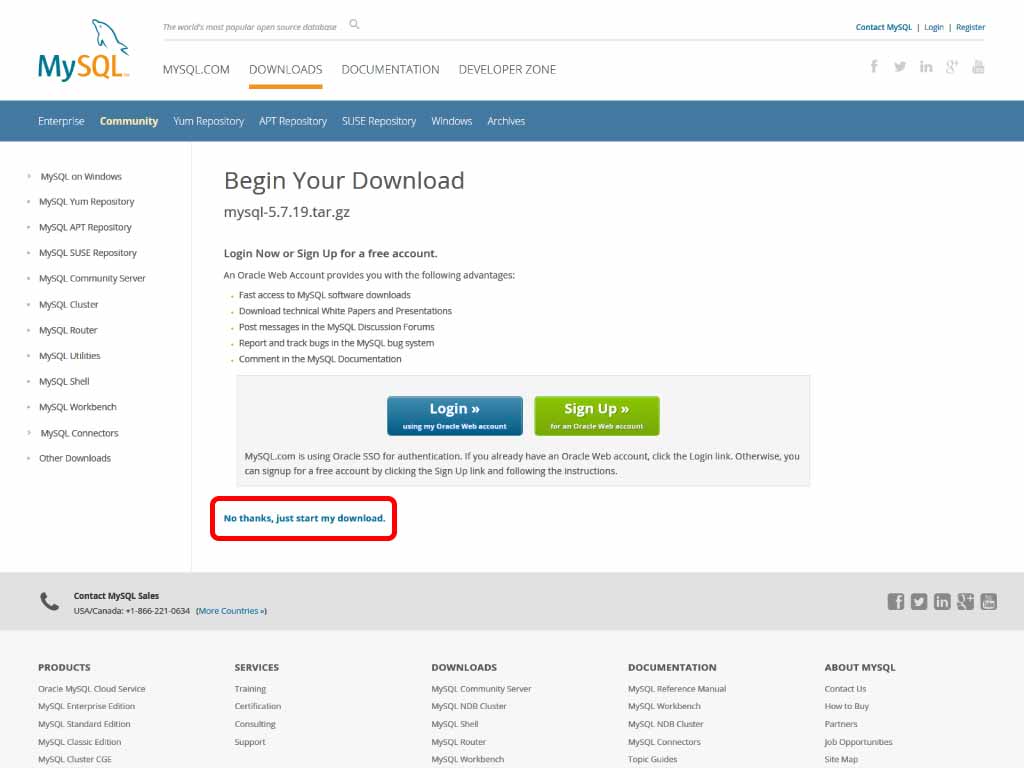Screen dimensions: 1024x768
Task: Select Community submenu item
Action: [129, 121]
